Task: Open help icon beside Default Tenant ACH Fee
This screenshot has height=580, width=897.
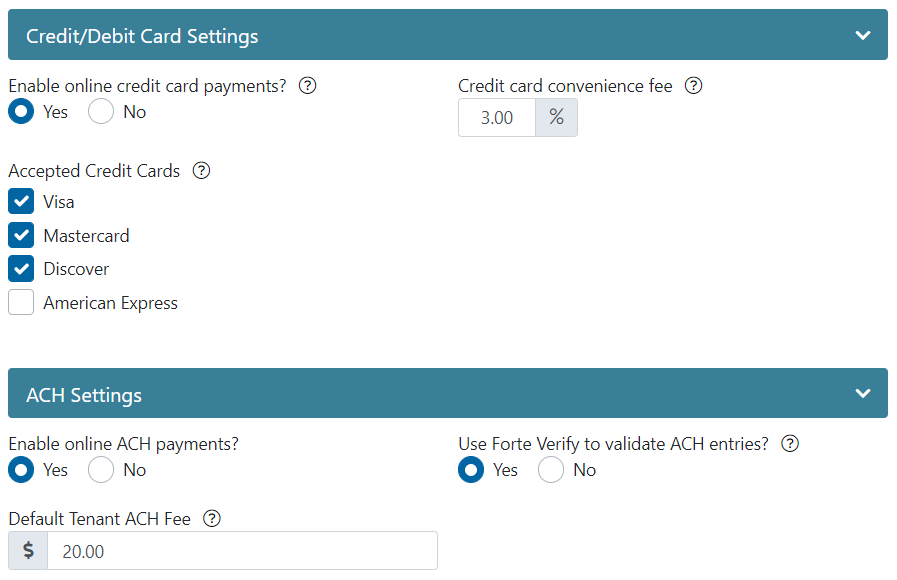Action: tap(211, 519)
